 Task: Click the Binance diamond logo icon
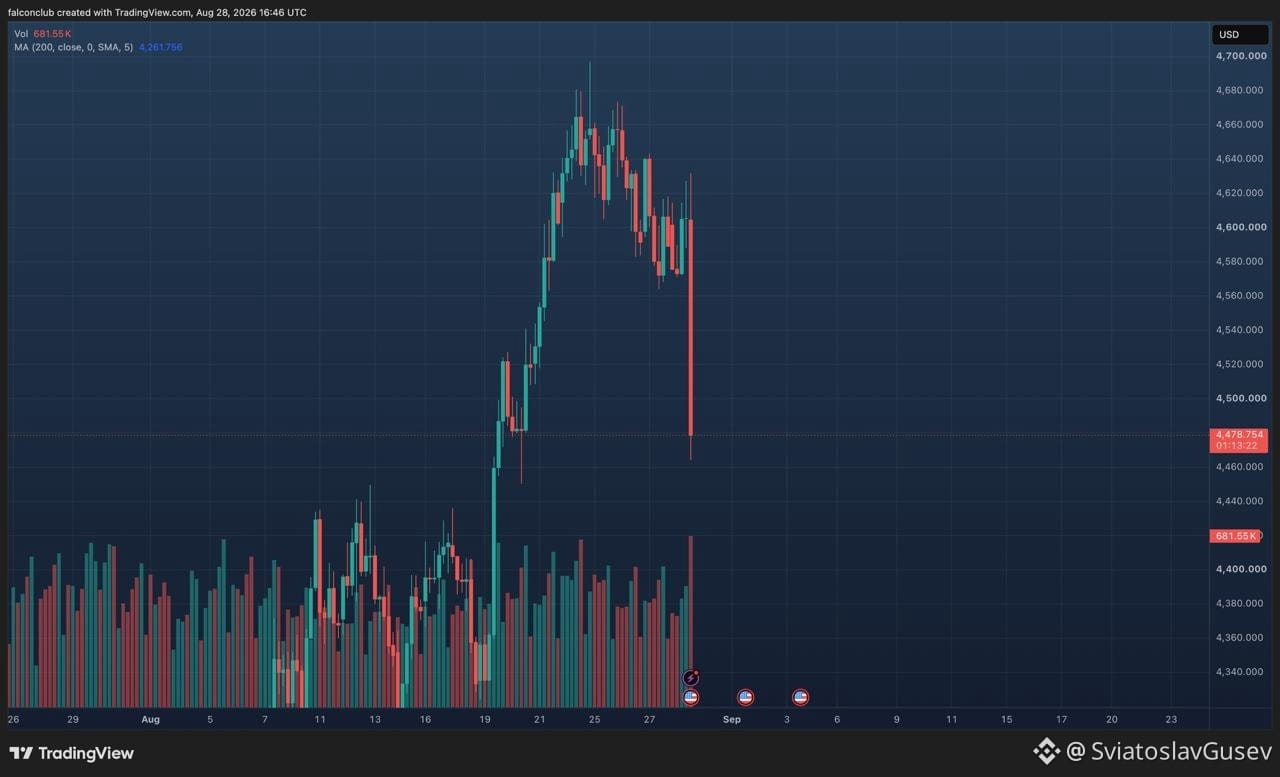(x=1046, y=751)
